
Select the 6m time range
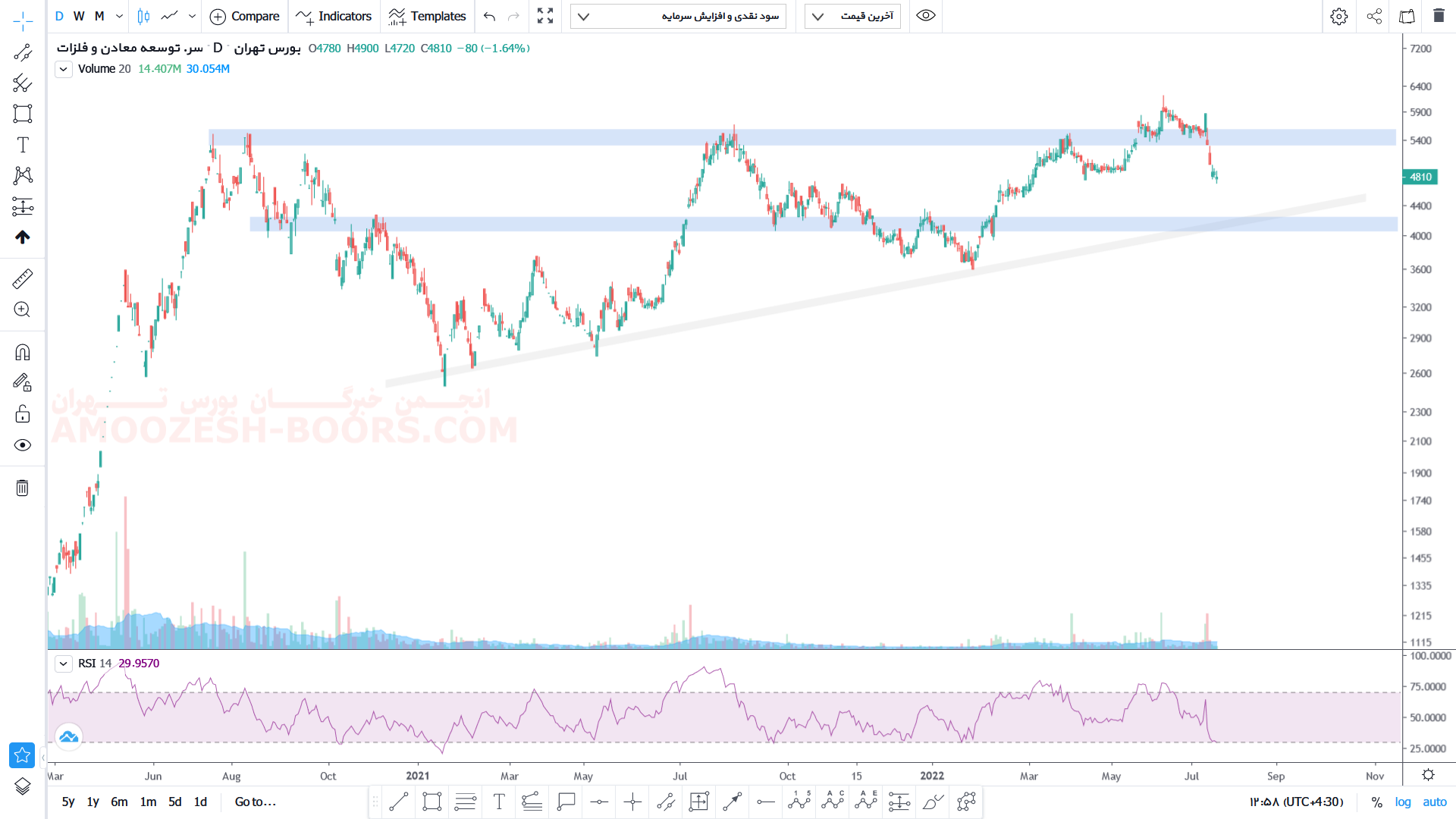pyautogui.click(x=119, y=802)
